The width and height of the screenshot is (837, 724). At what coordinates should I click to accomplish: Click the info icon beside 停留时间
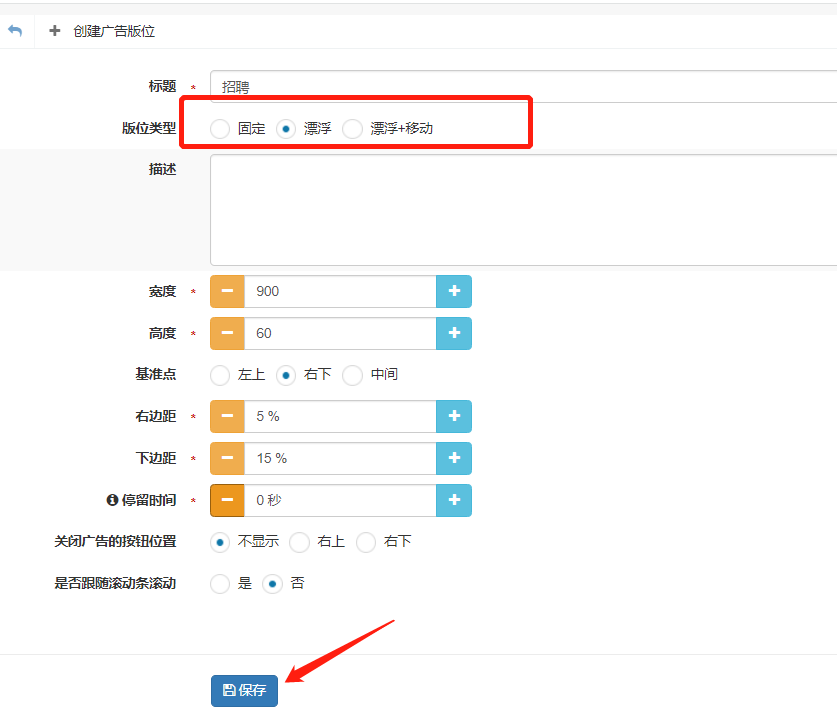coord(112,500)
